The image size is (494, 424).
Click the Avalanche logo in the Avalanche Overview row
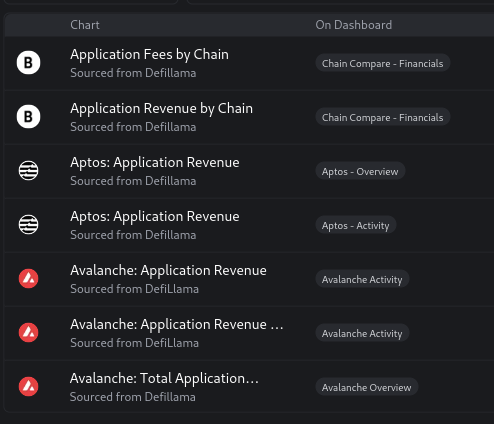29,387
